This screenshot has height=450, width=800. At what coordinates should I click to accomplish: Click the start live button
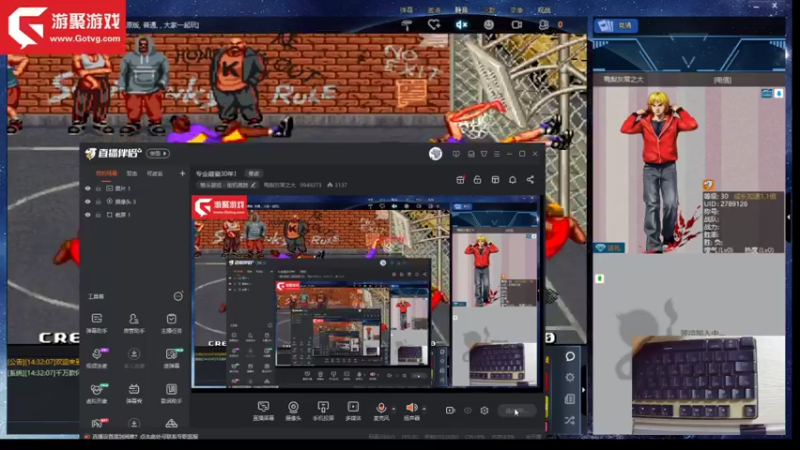pos(516,410)
